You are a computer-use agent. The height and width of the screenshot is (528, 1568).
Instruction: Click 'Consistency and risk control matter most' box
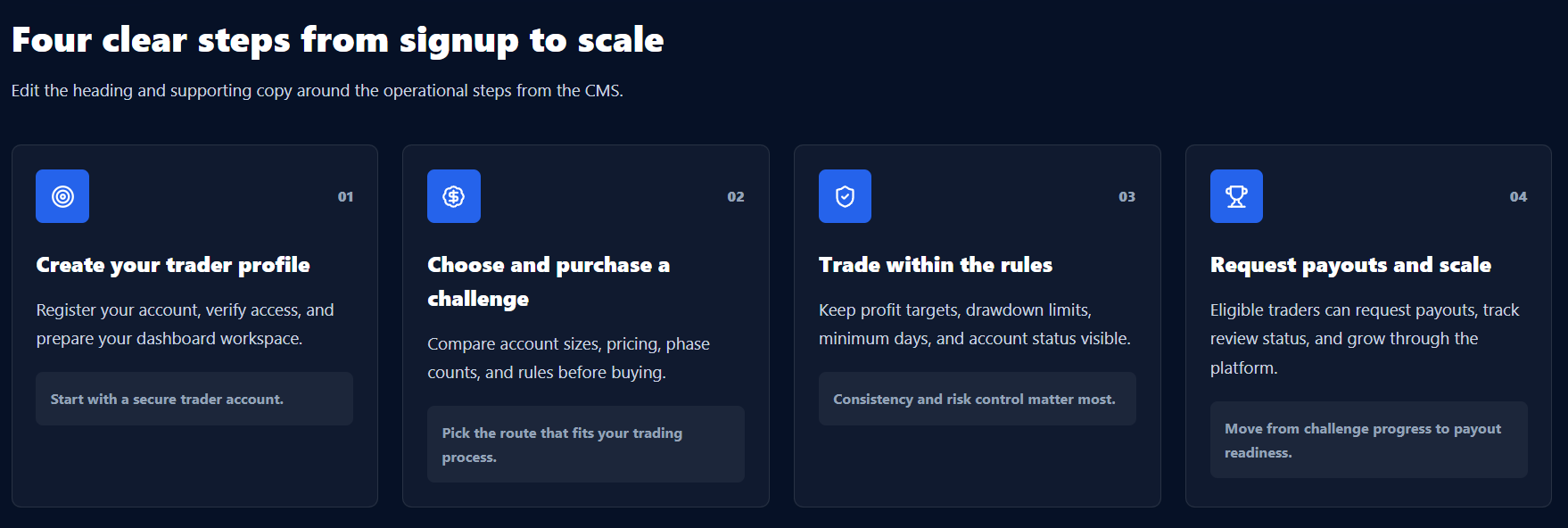(x=978, y=399)
